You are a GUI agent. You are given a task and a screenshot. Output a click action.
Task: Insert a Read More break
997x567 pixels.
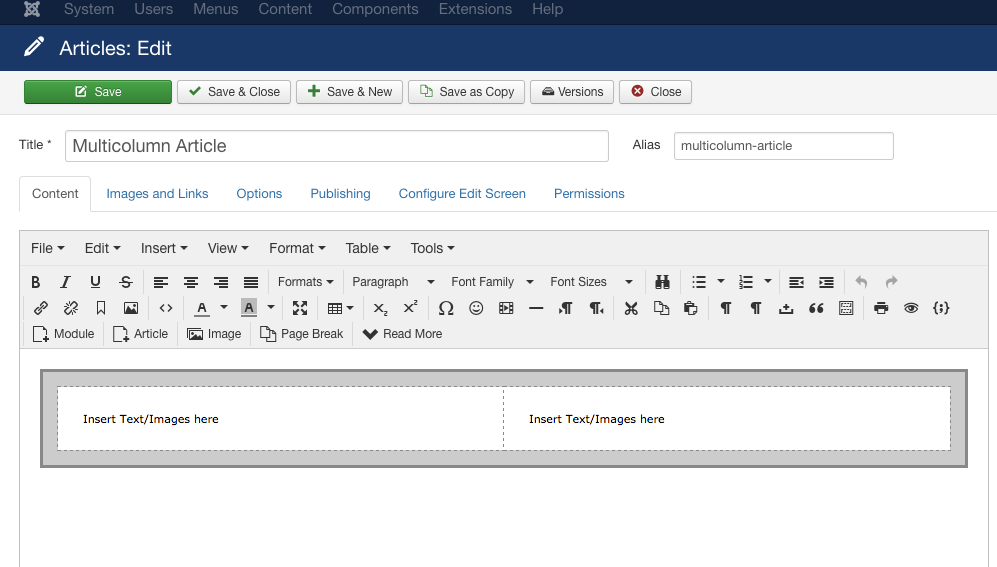point(402,334)
